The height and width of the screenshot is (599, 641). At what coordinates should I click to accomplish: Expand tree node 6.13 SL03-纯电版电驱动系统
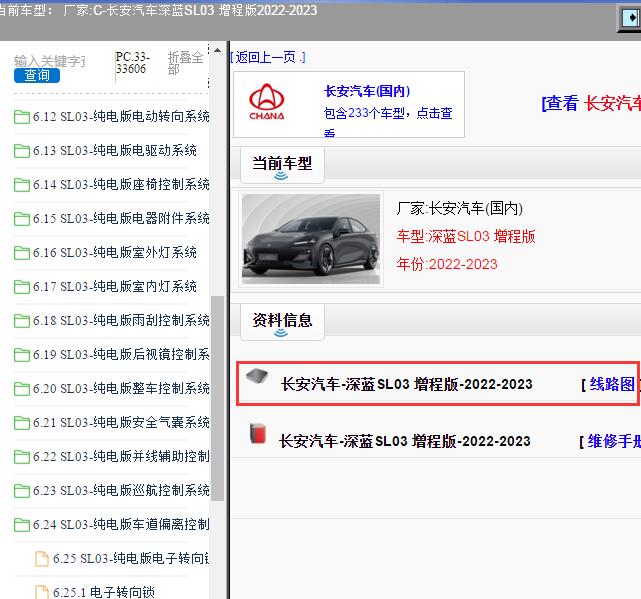[115, 150]
